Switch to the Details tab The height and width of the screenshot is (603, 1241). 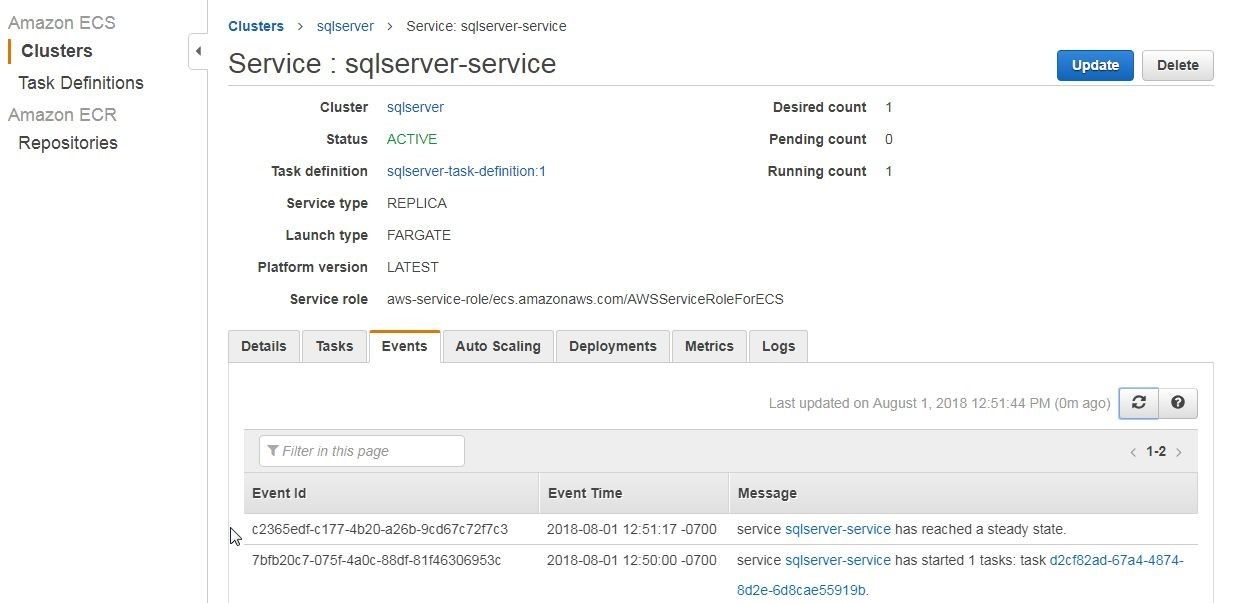(x=264, y=346)
